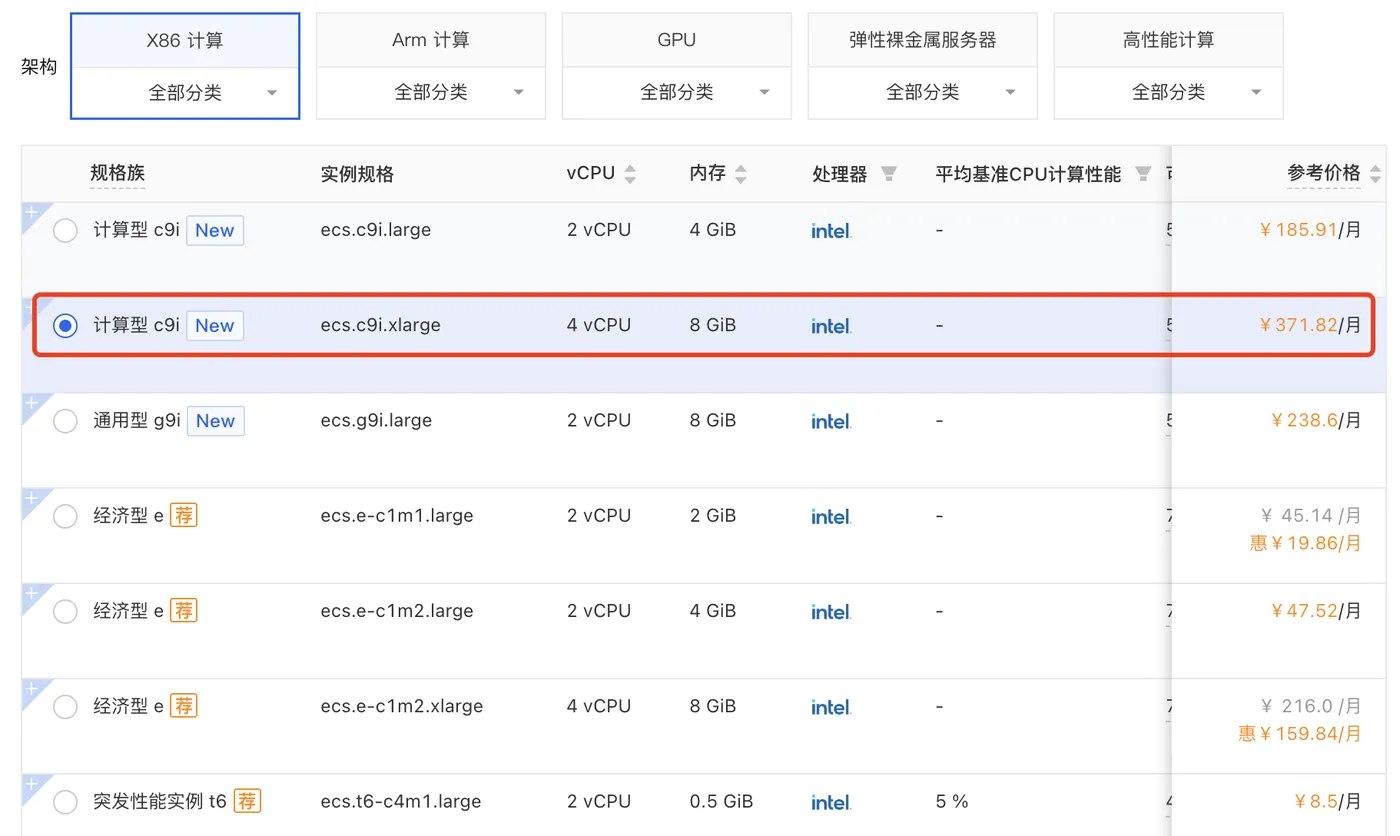Viewport: 1400px width, 836px height.
Task: Select the ecs.c9i.large radio button
Action: (x=65, y=231)
